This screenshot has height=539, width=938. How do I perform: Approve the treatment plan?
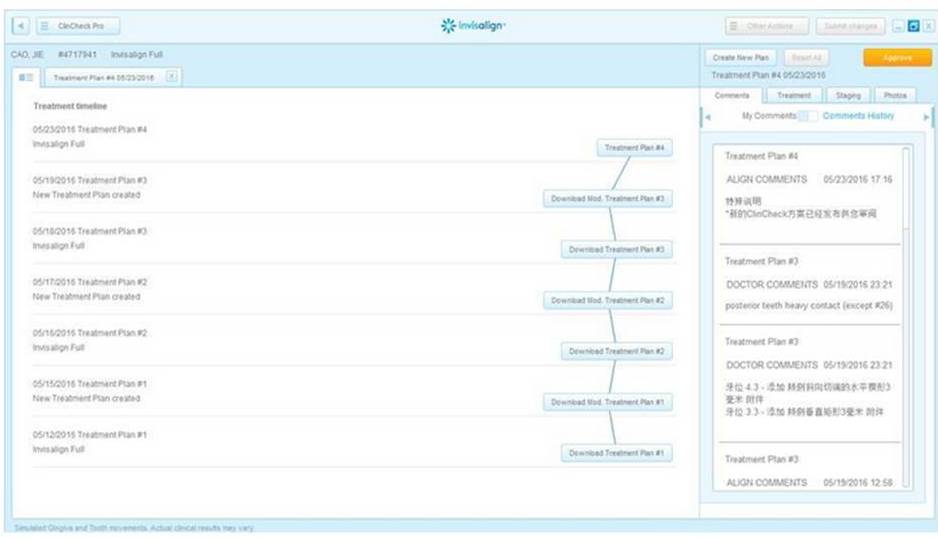[x=897, y=57]
